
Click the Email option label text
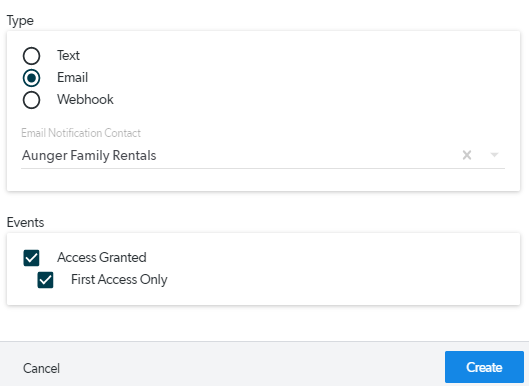(73, 77)
